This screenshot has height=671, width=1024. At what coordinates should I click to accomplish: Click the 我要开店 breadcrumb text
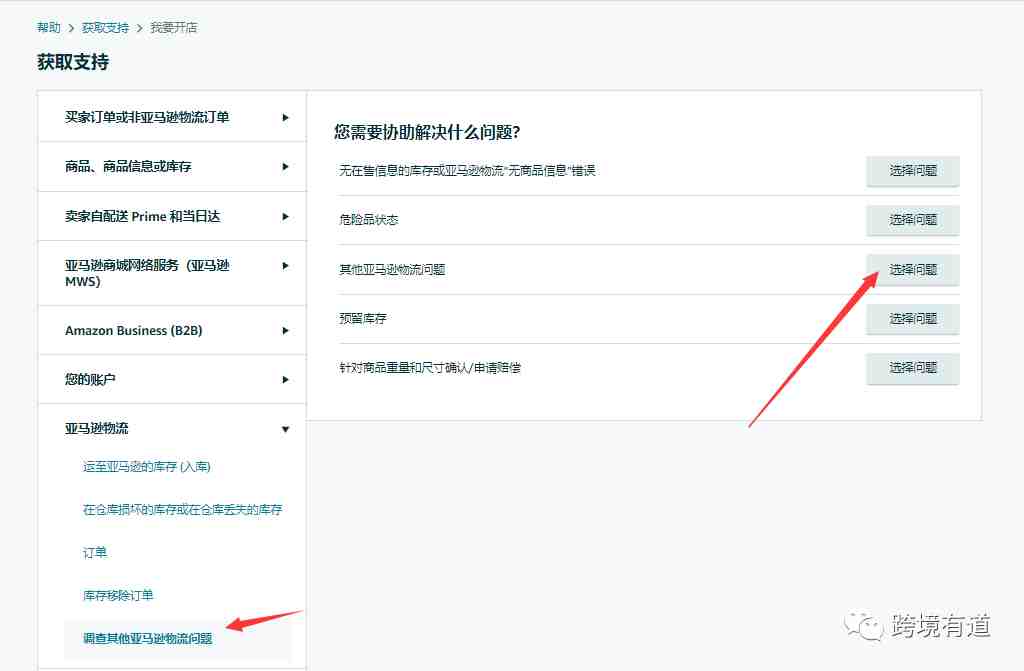pyautogui.click(x=174, y=27)
